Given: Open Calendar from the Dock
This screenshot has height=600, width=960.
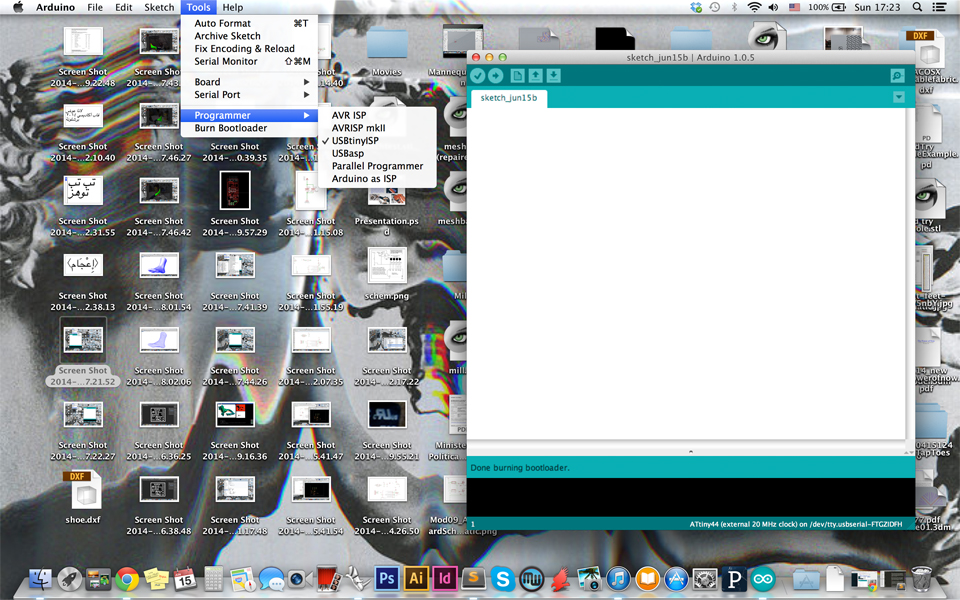Looking at the screenshot, I should tap(184, 579).
